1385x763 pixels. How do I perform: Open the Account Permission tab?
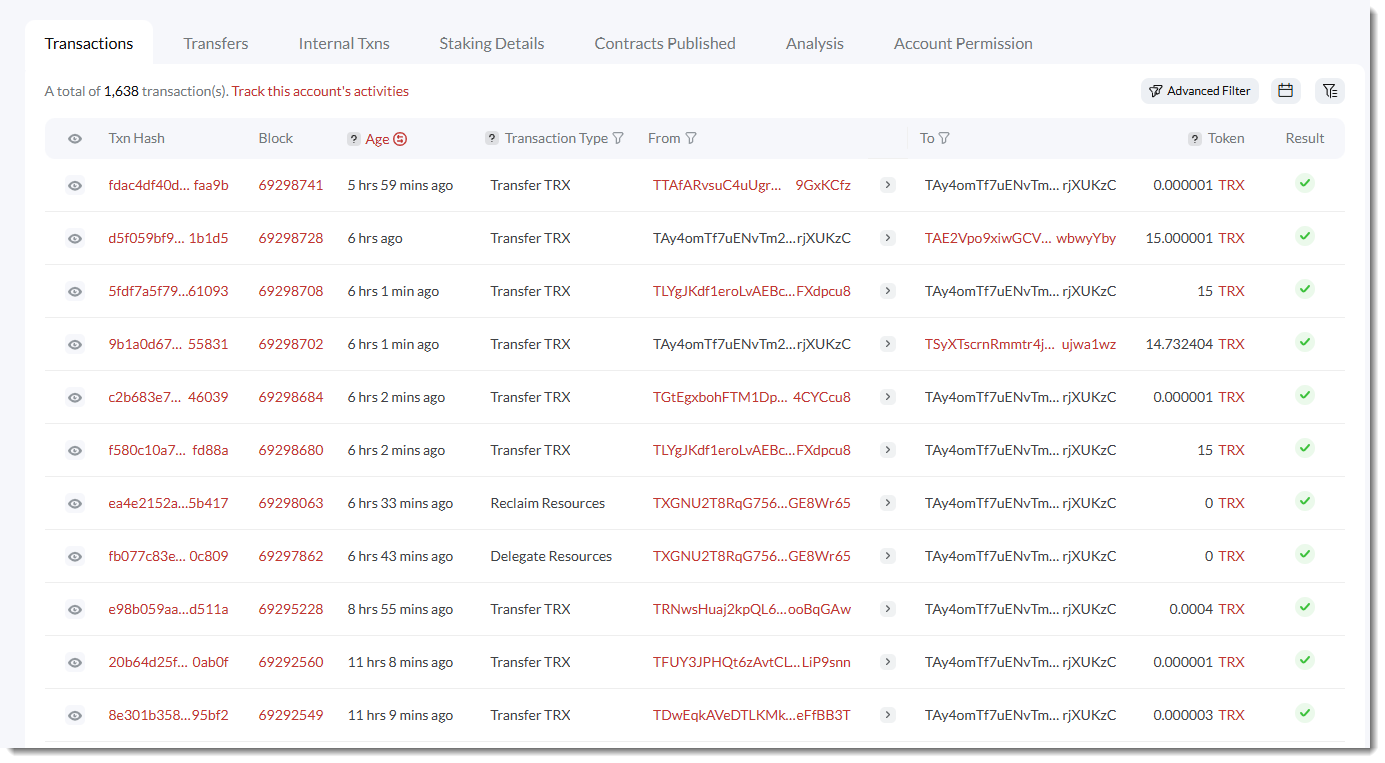point(963,44)
